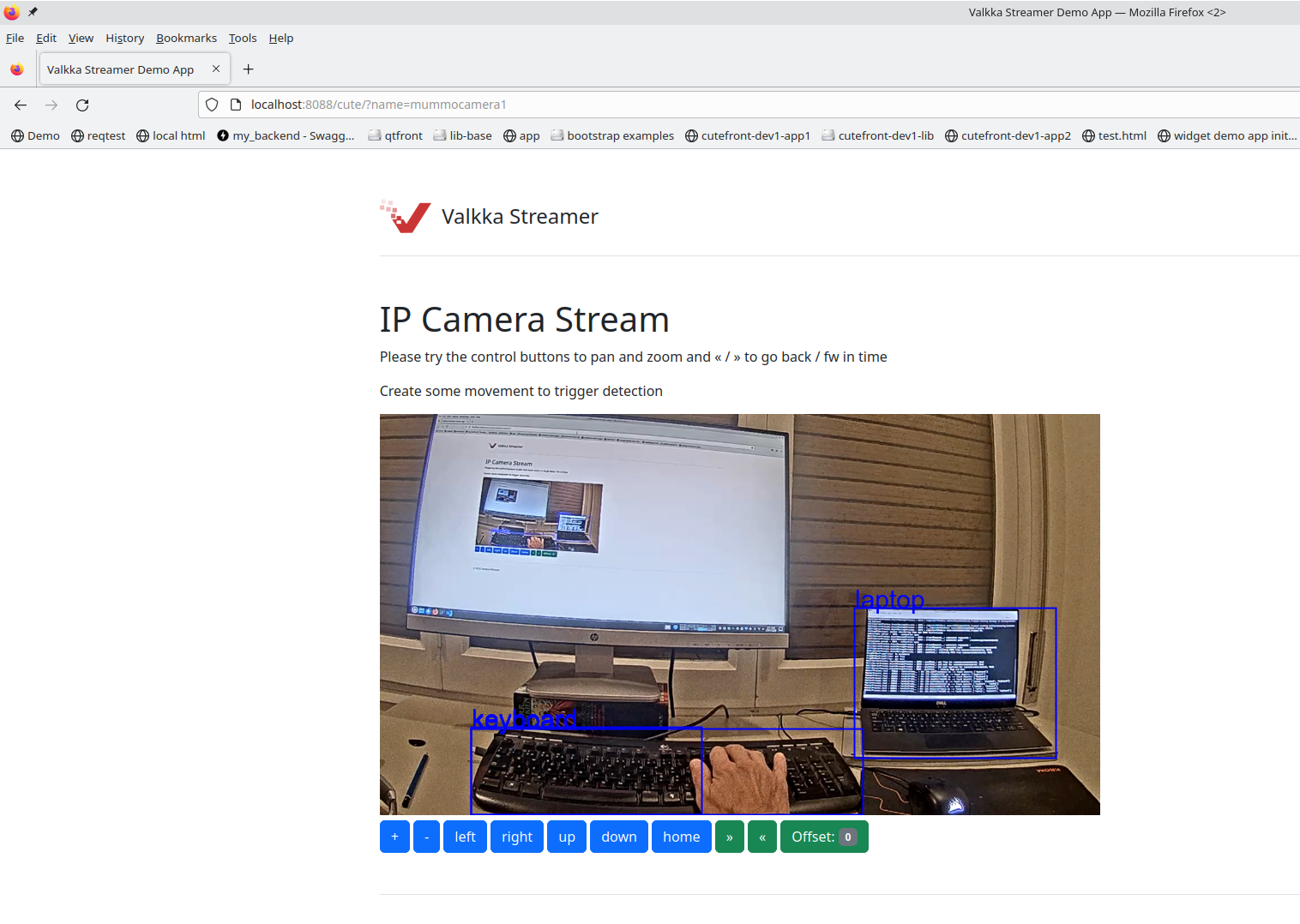Open the Bookmarks menu

click(x=187, y=38)
